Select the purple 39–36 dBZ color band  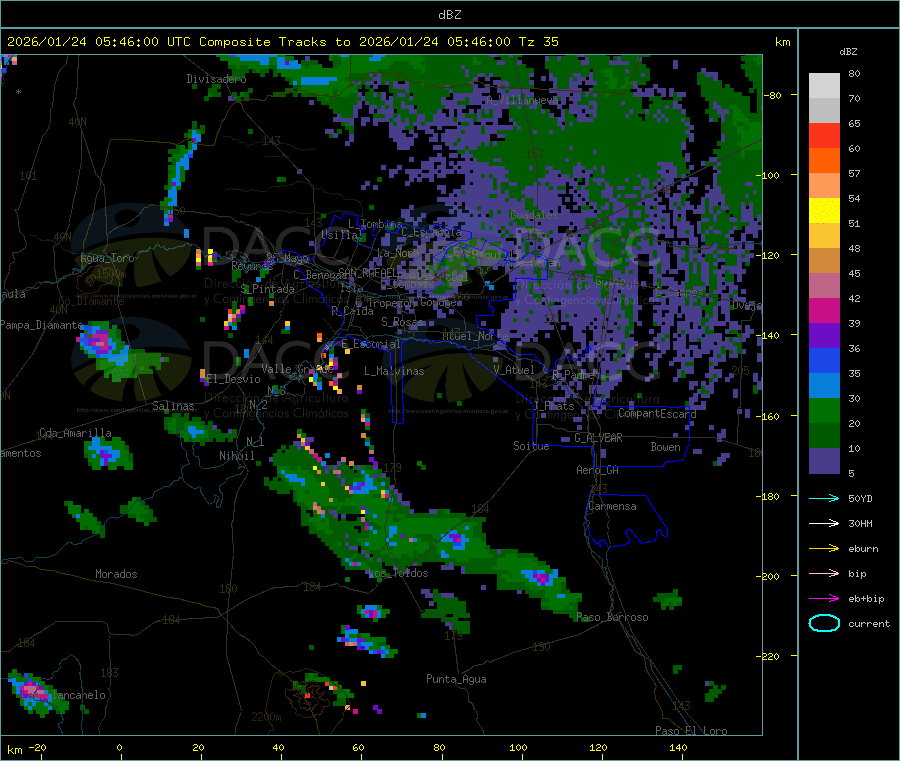point(824,336)
